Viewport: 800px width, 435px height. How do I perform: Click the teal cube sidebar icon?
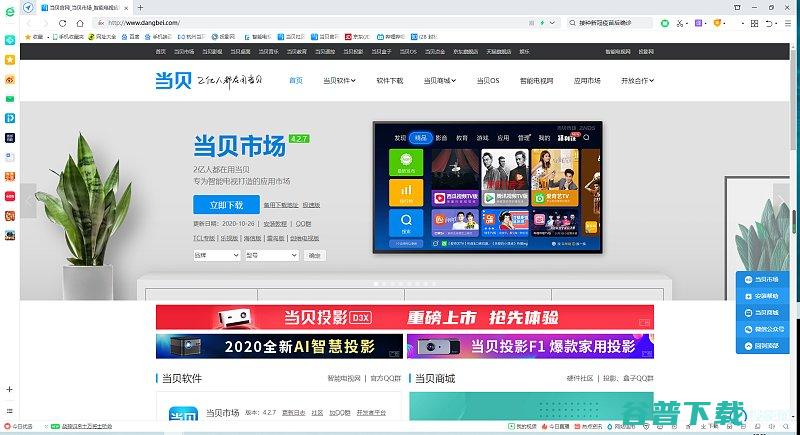(x=10, y=40)
